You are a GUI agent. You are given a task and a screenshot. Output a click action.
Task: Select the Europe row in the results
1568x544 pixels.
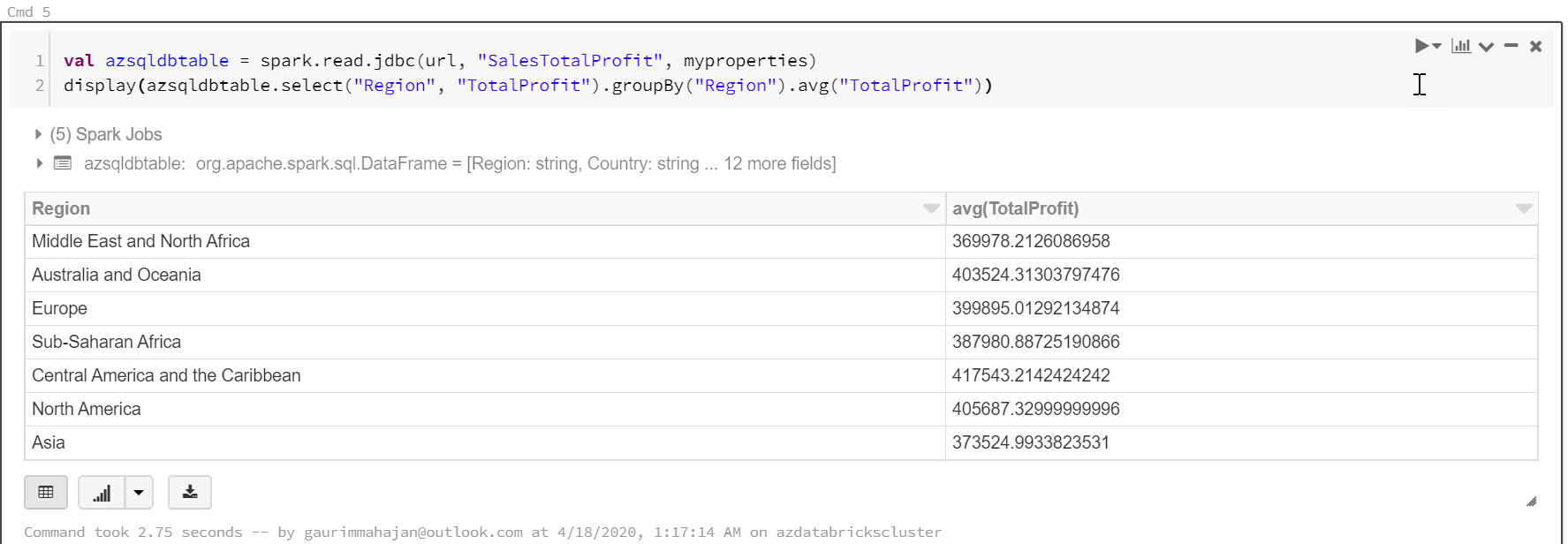[59, 308]
